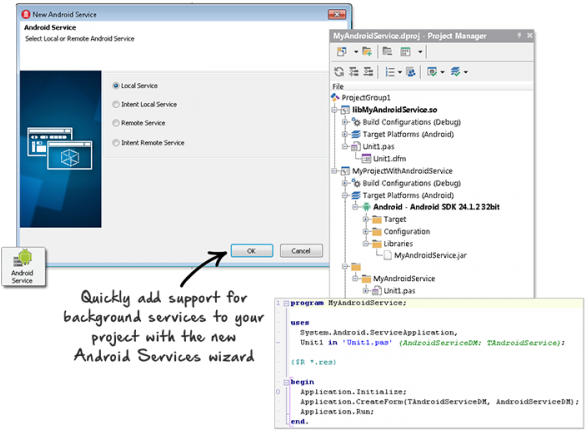
Task: Click the Refresh icon in Project Manager toolbar
Action: (339, 72)
